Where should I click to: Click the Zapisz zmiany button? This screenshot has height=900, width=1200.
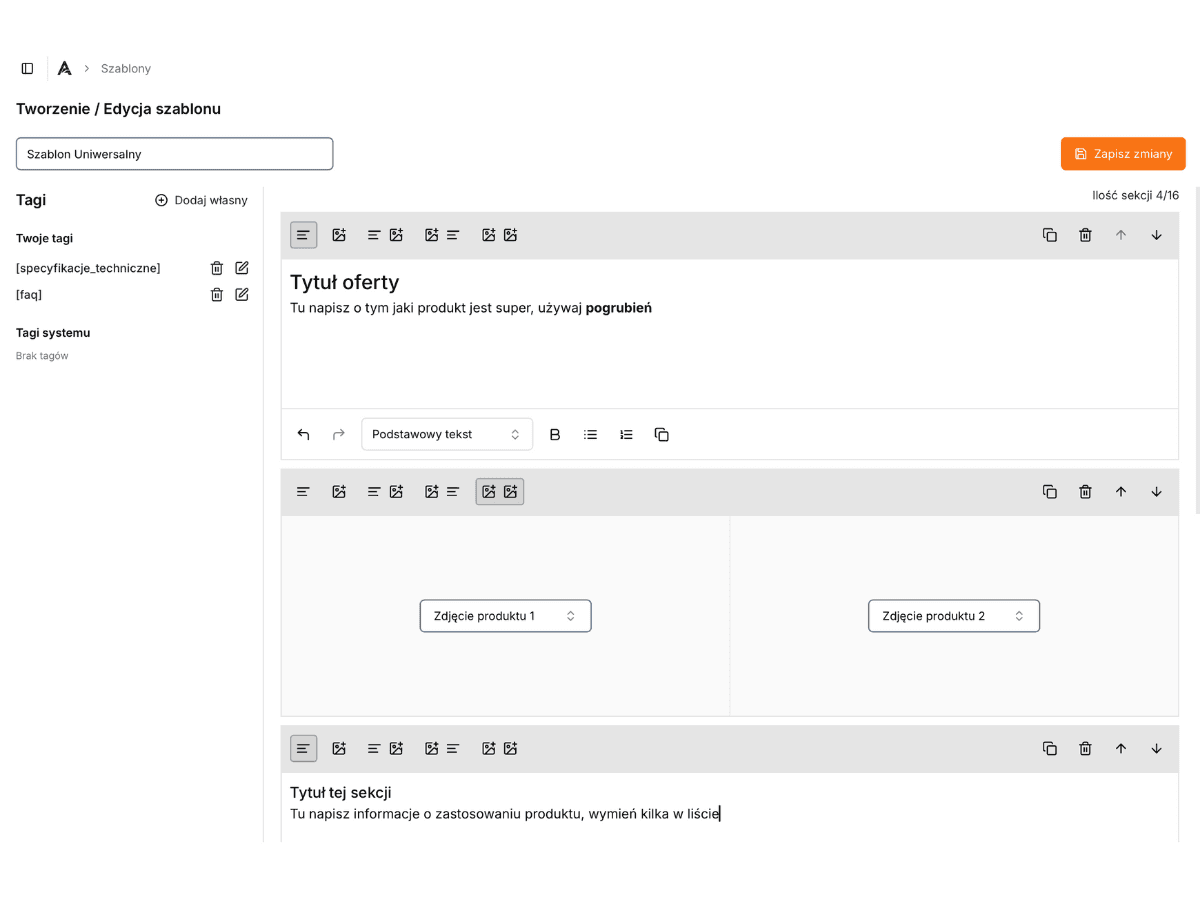[1123, 154]
